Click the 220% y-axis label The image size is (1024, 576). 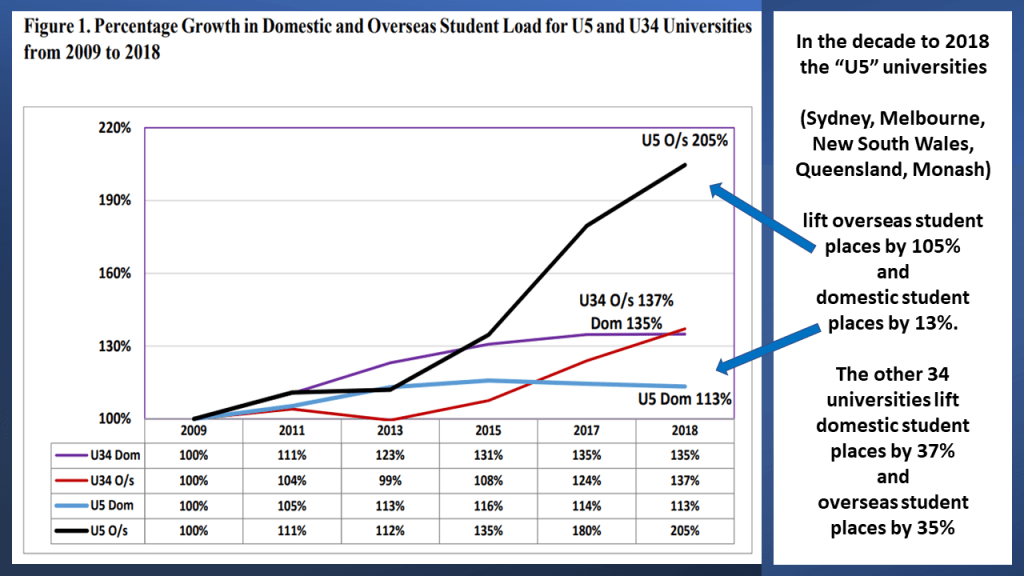[x=114, y=128]
